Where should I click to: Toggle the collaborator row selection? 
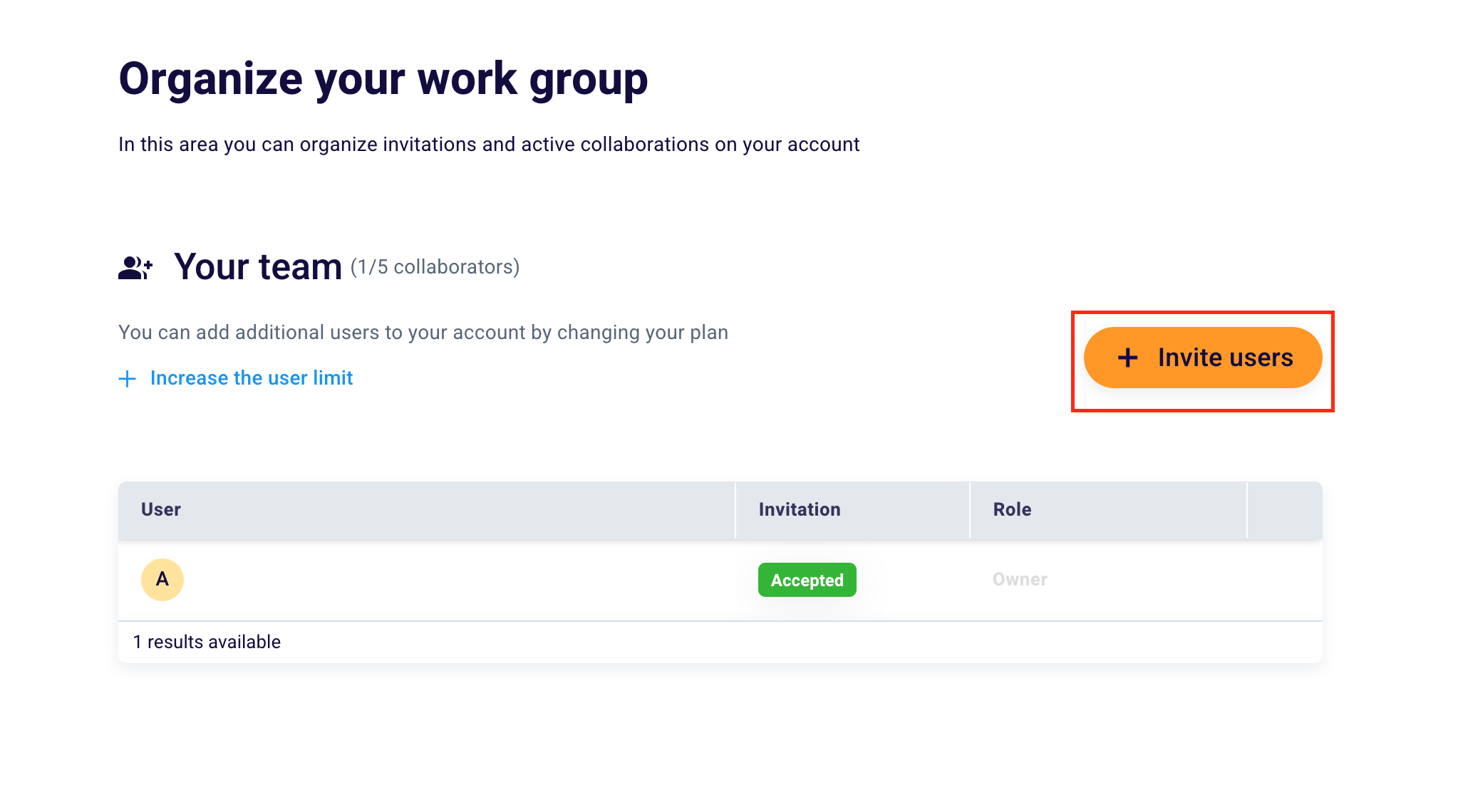click(428, 580)
